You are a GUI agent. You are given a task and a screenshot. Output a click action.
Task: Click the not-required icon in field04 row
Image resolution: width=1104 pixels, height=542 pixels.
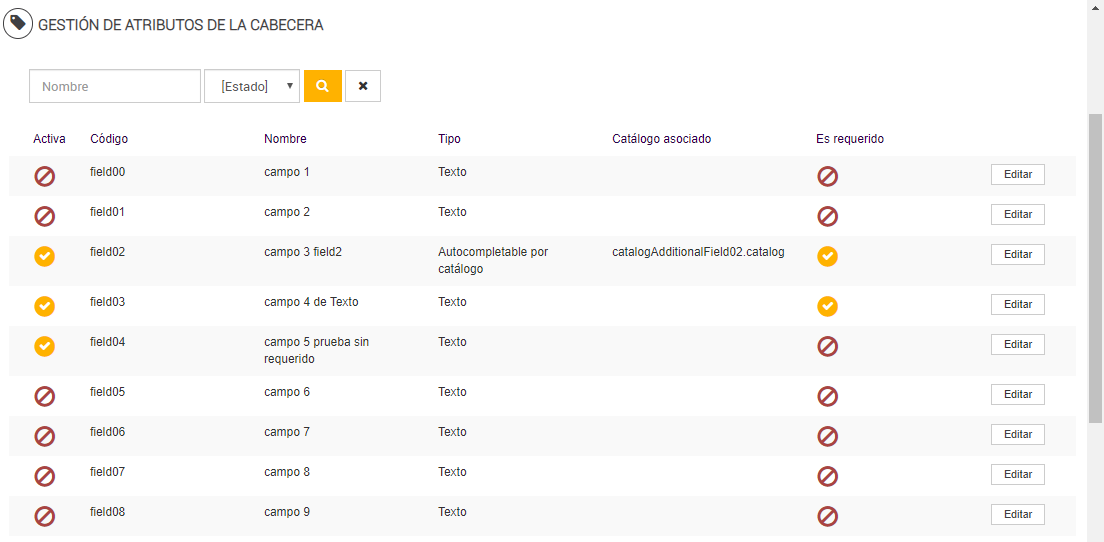(827, 346)
